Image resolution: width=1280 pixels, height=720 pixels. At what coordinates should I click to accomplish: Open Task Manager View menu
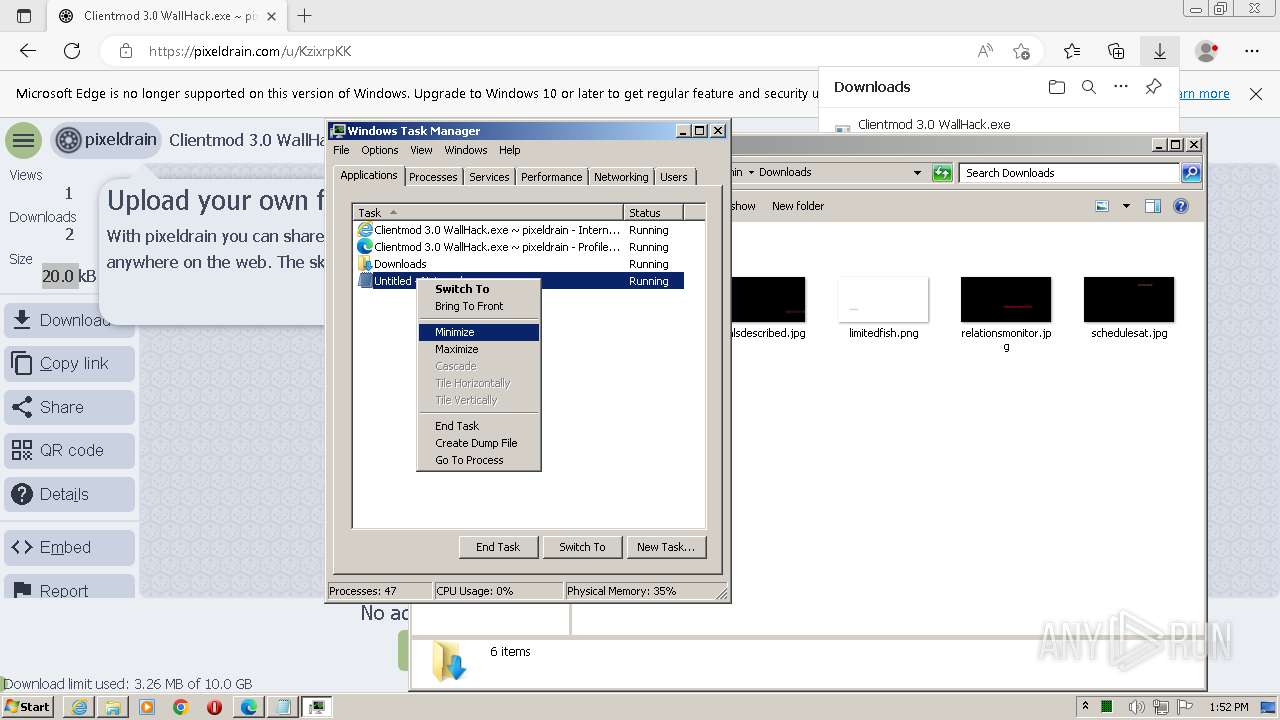point(421,150)
